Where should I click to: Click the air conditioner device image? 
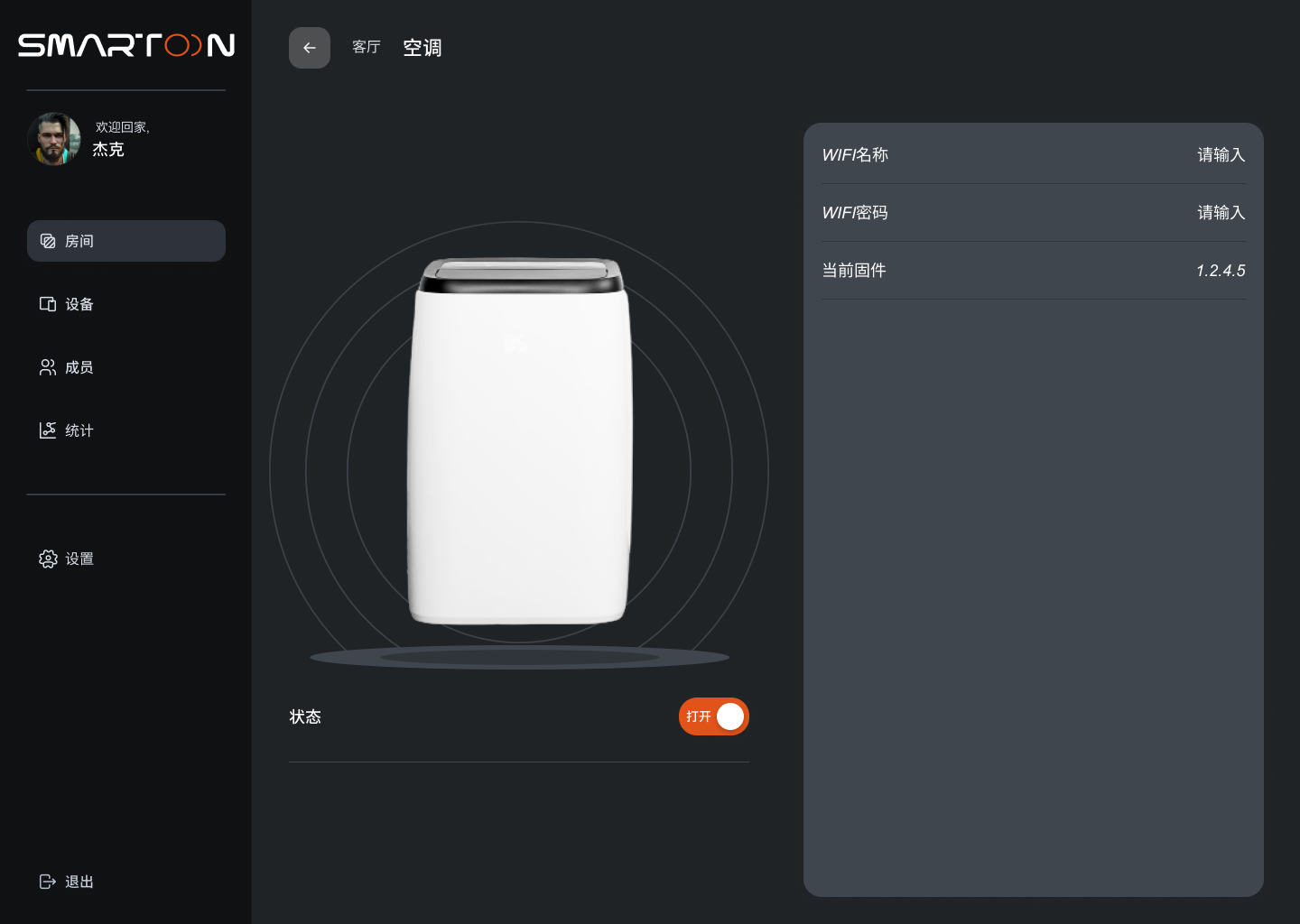coord(519,442)
